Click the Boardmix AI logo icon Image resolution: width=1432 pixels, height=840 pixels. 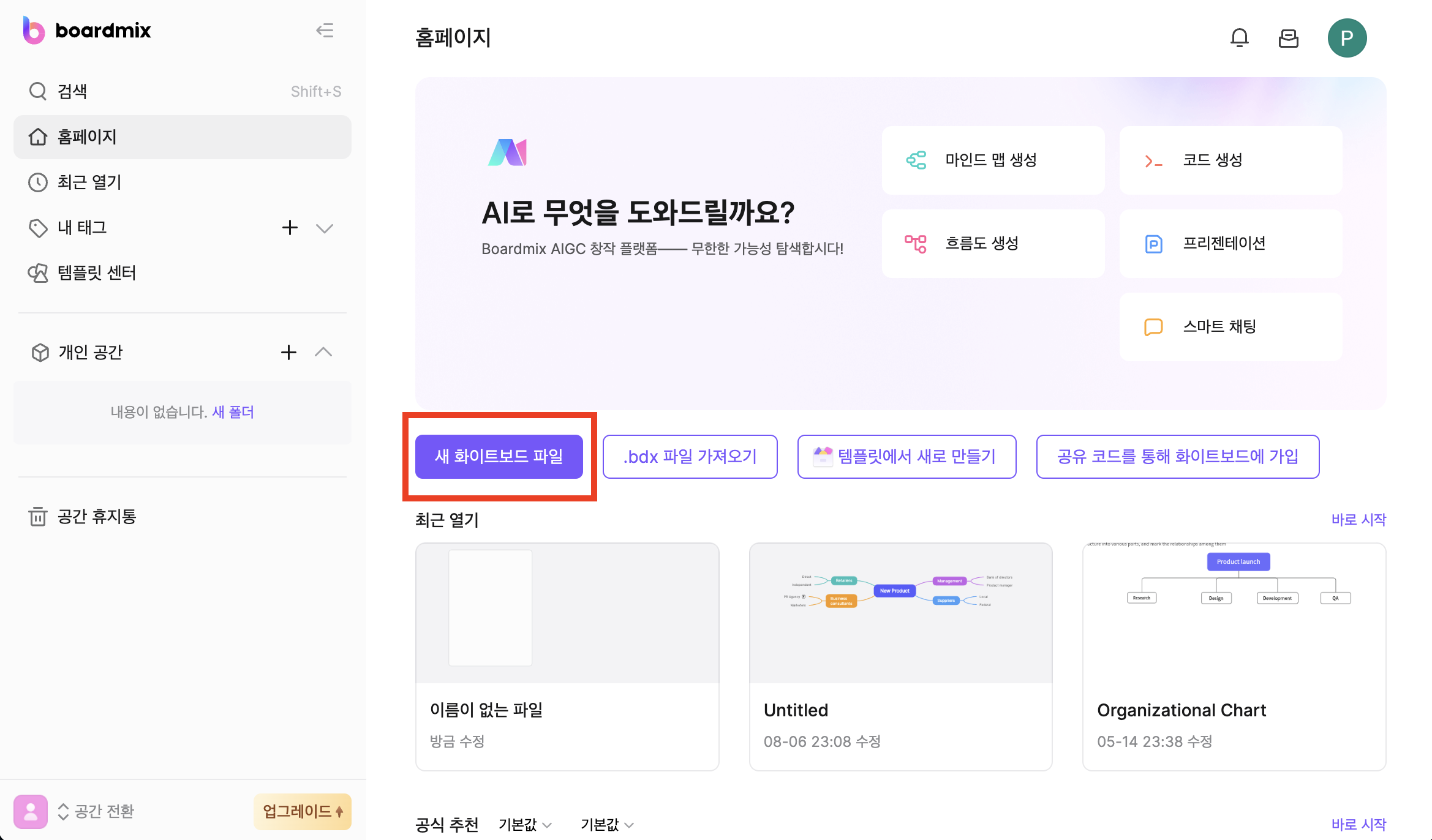click(x=507, y=152)
